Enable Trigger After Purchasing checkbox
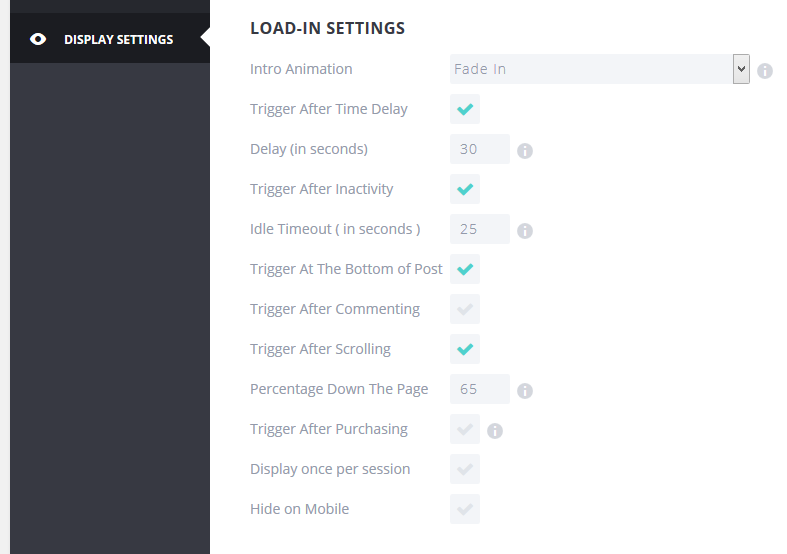The width and height of the screenshot is (787, 554). pos(465,429)
